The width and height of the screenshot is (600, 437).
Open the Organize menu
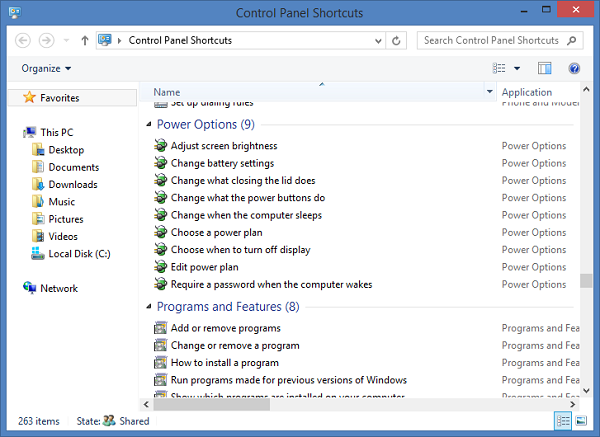pos(46,69)
